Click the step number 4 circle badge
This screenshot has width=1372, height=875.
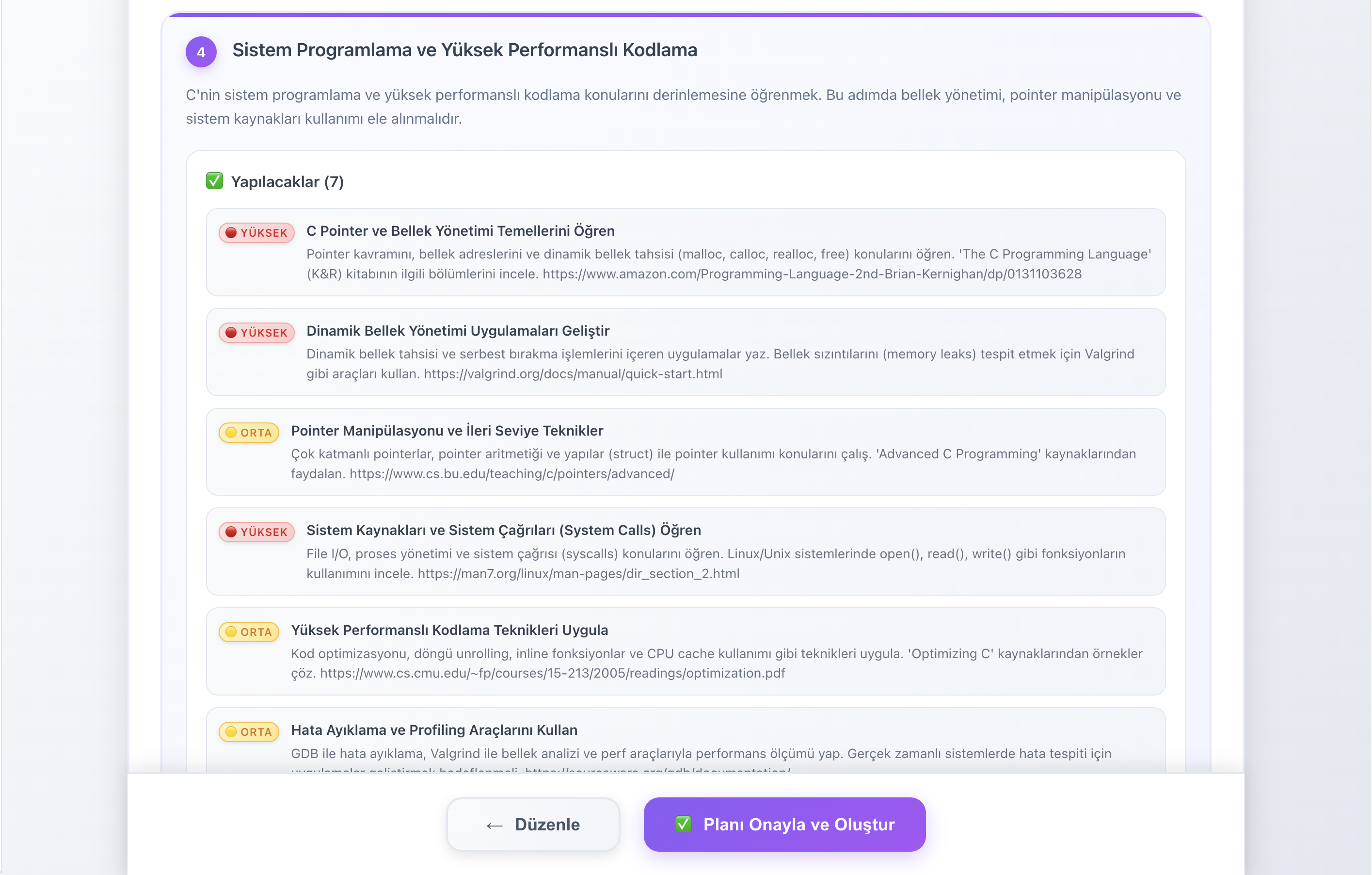tap(201, 52)
